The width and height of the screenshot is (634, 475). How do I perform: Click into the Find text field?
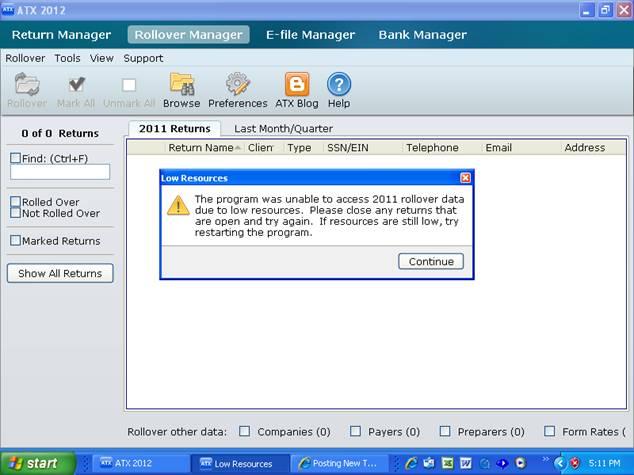coord(60,172)
